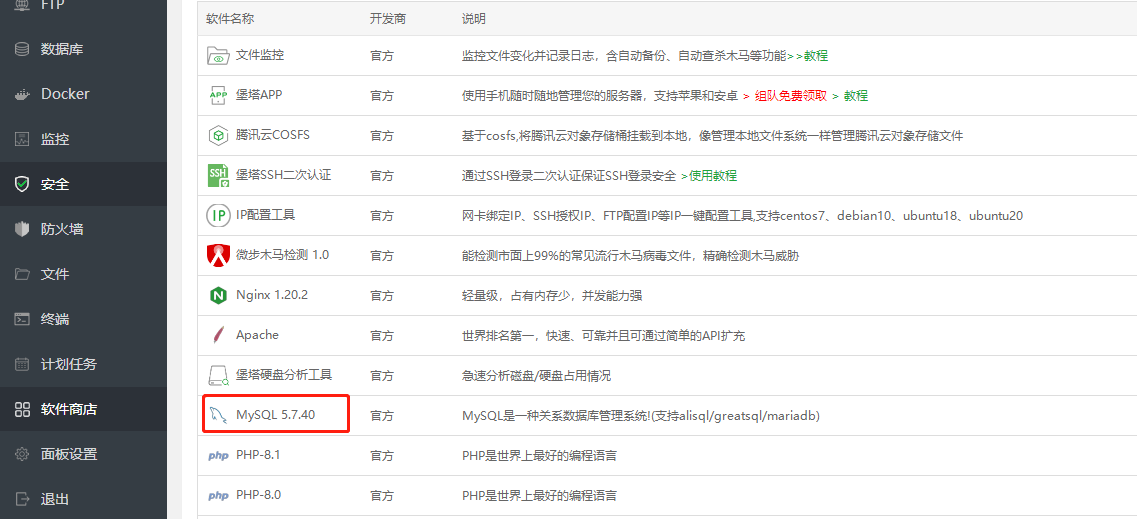
Task: Open 计划任务 from the sidebar
Action: point(68,364)
